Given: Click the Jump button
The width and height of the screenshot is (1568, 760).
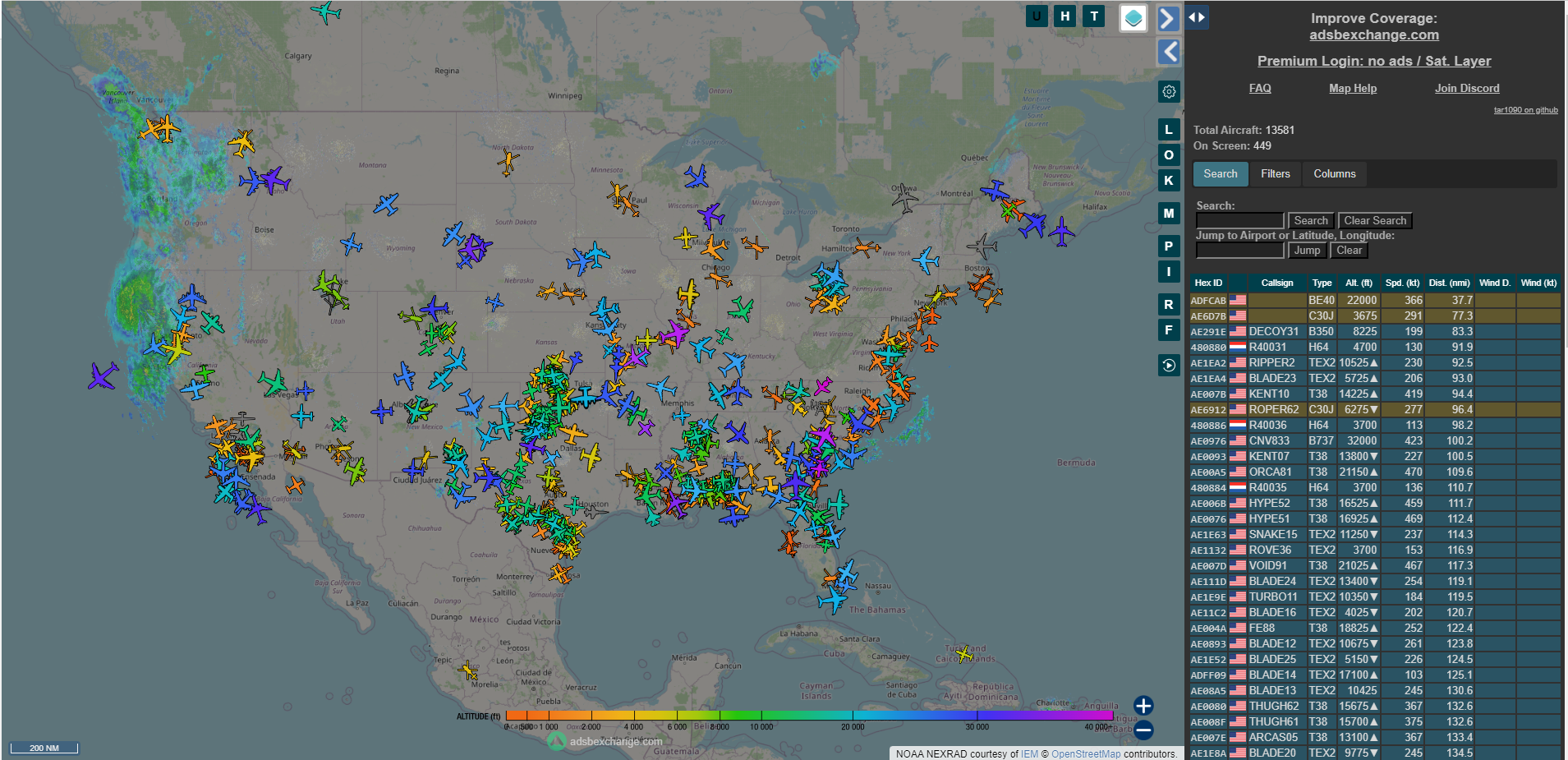Looking at the screenshot, I should point(1307,251).
